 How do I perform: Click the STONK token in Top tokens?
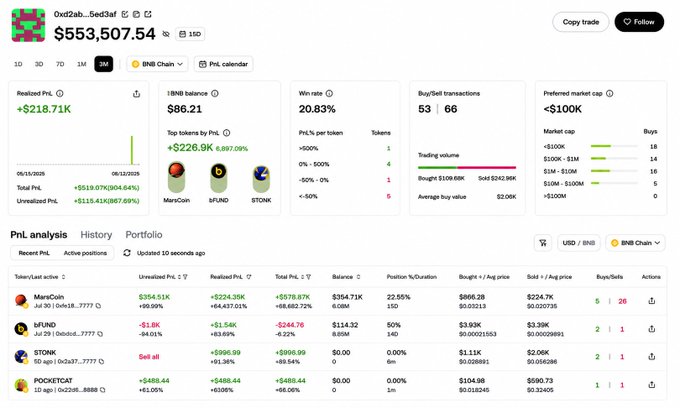pyautogui.click(x=261, y=182)
